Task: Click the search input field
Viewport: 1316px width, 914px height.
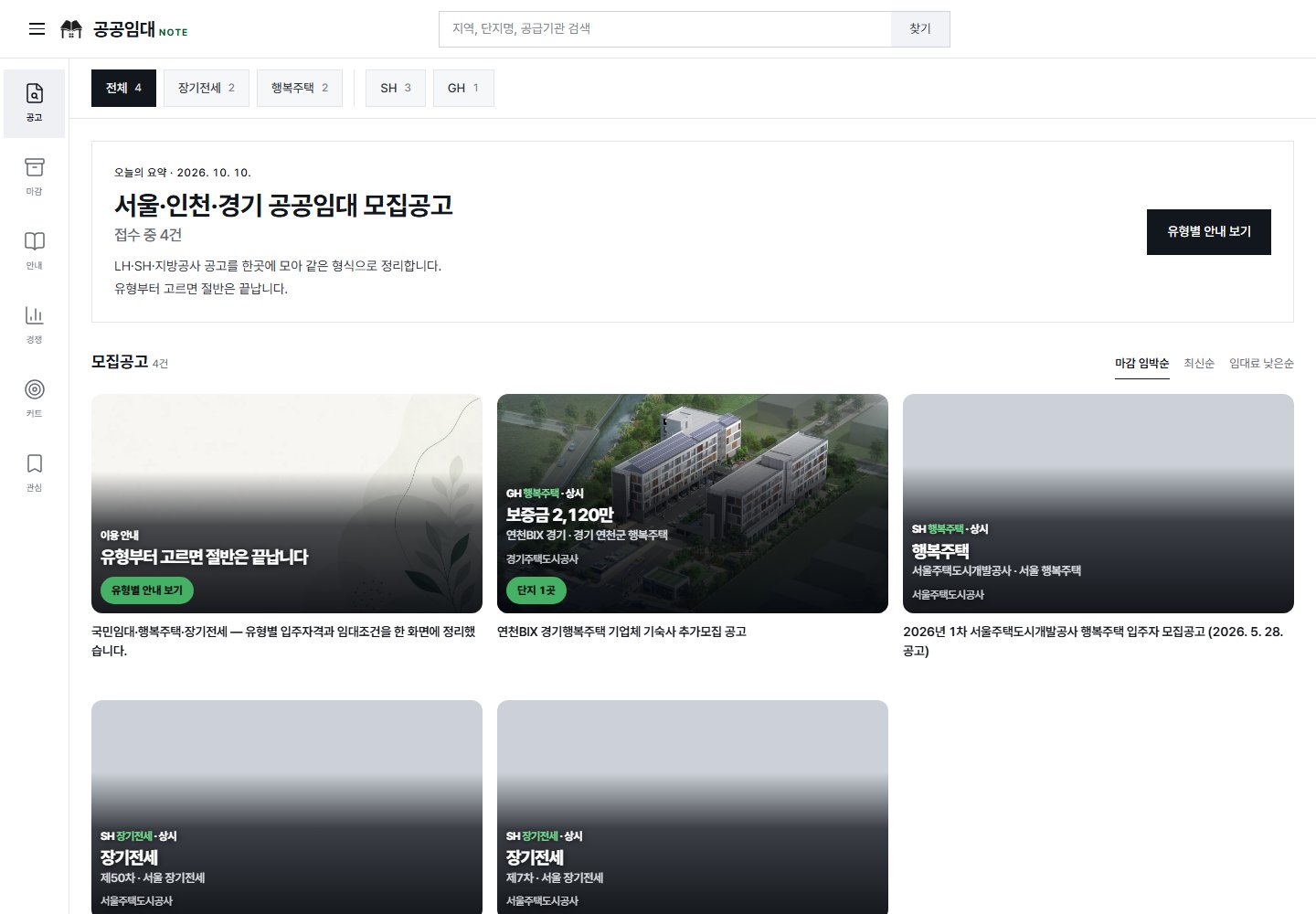Action: pyautogui.click(x=665, y=29)
